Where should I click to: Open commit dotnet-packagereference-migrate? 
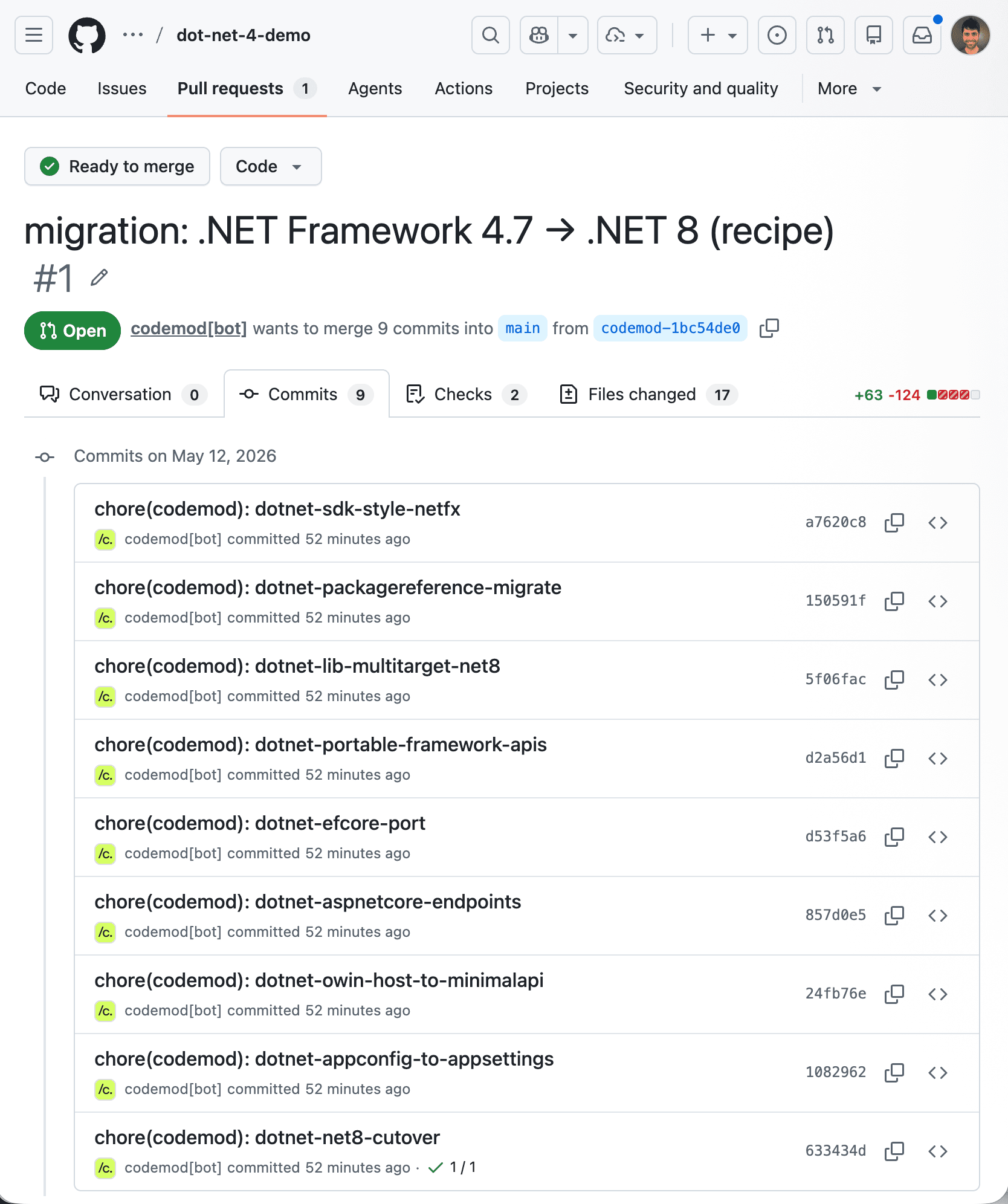[x=328, y=587]
